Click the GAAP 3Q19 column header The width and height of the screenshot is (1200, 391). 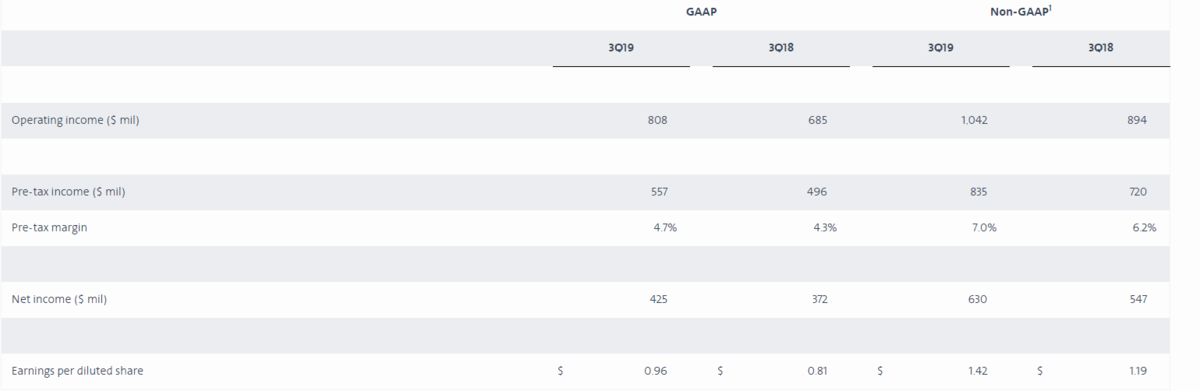tap(621, 48)
